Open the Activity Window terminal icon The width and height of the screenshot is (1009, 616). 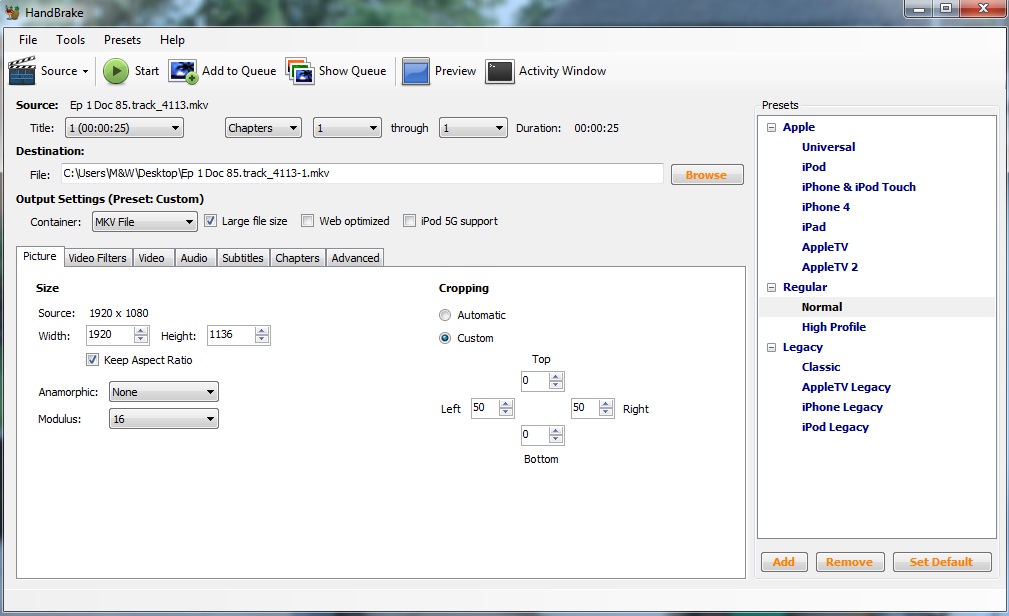tap(500, 71)
